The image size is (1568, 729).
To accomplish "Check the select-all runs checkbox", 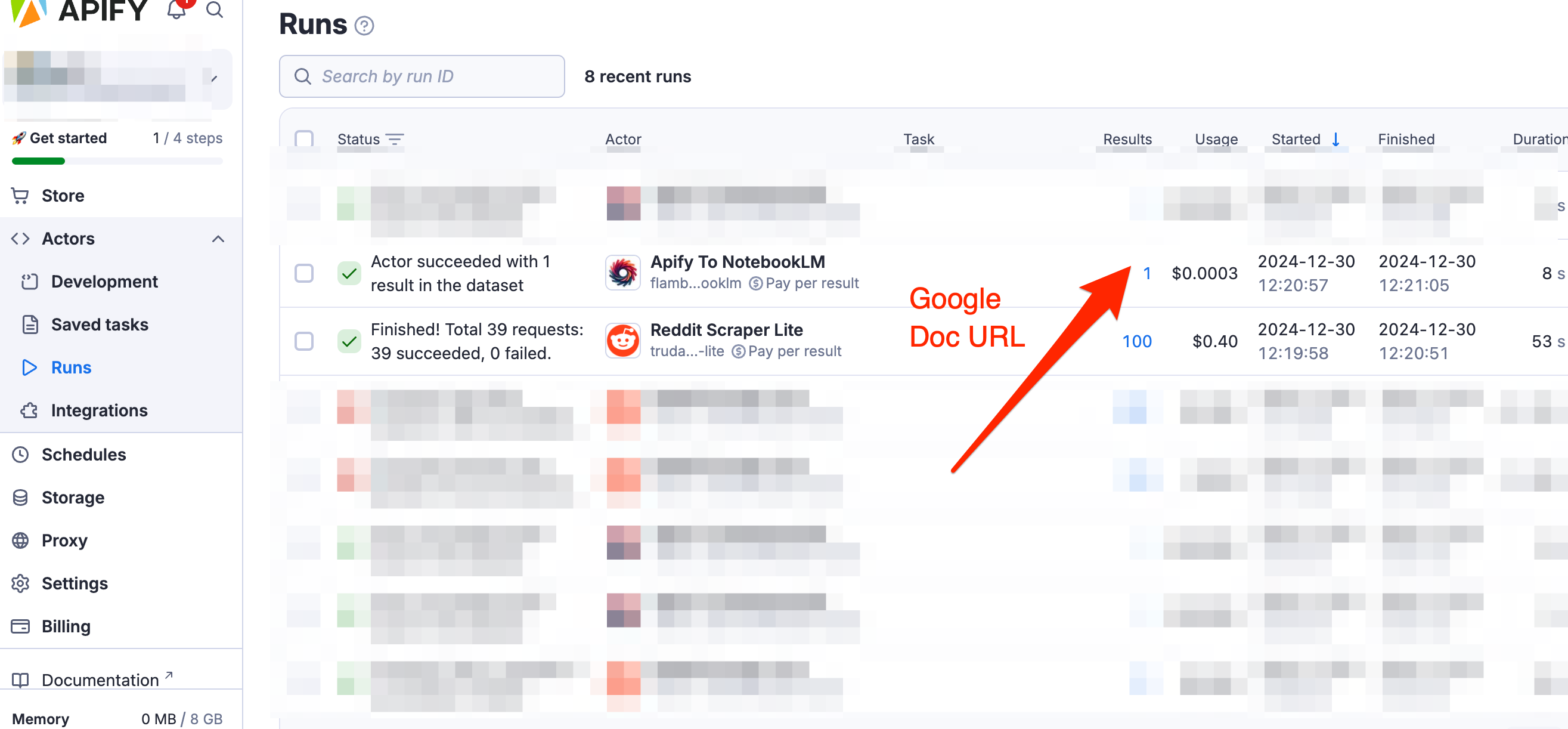I will point(303,138).
